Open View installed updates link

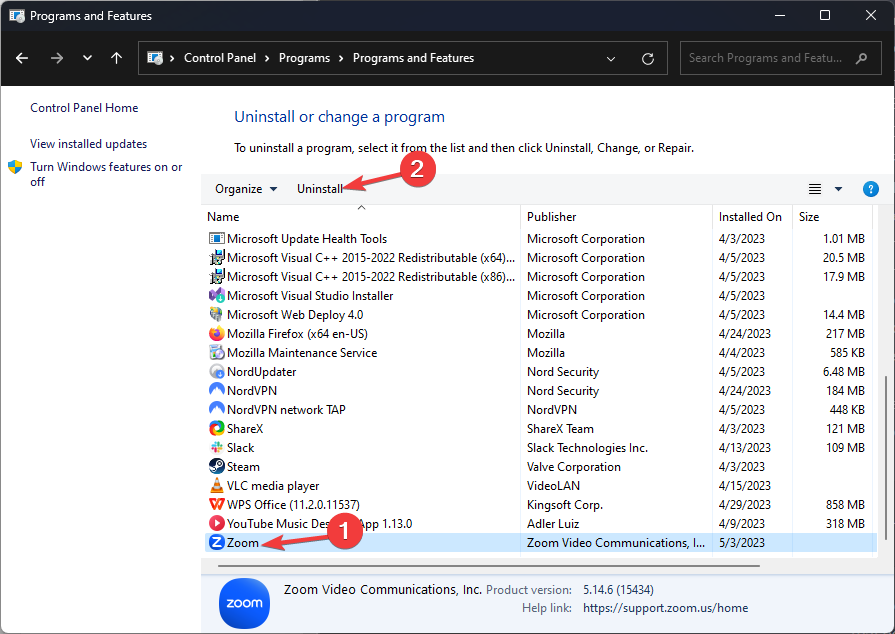tap(88, 144)
